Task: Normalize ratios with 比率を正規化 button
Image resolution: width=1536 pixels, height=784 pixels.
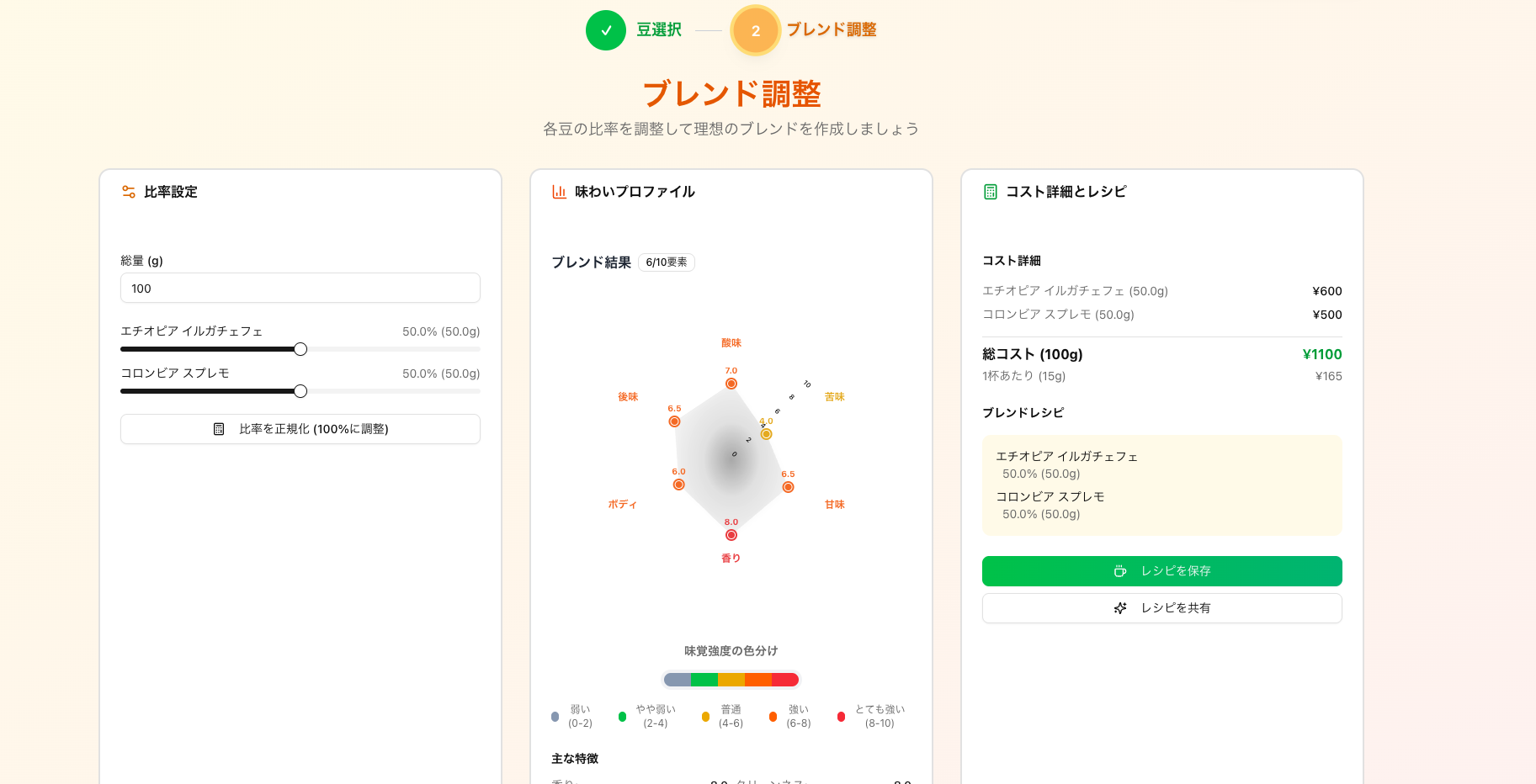Action: 300,429
